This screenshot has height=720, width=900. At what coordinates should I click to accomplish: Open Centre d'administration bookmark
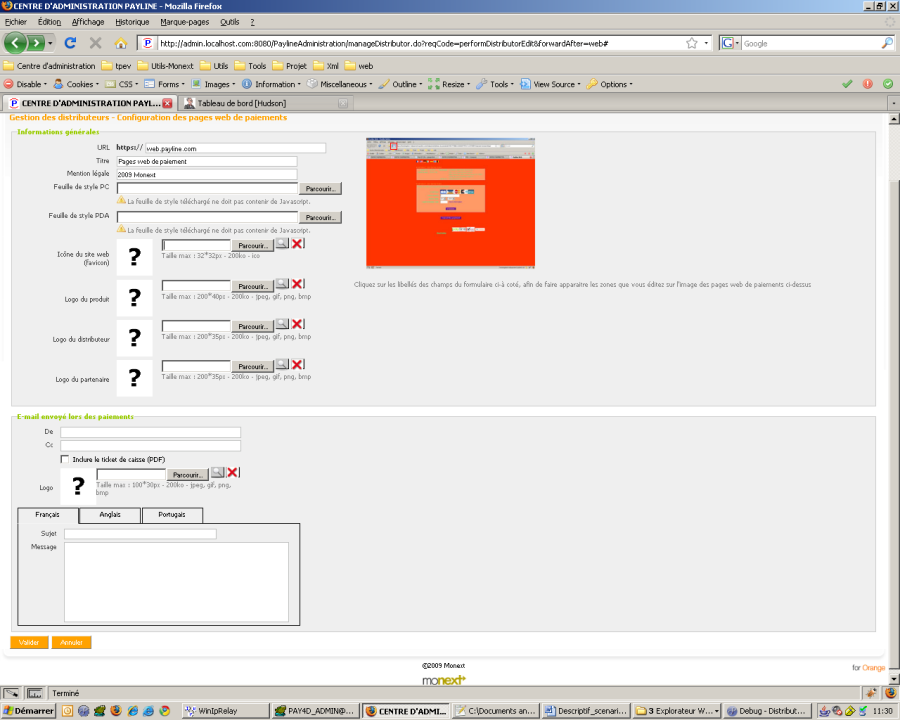(49, 66)
